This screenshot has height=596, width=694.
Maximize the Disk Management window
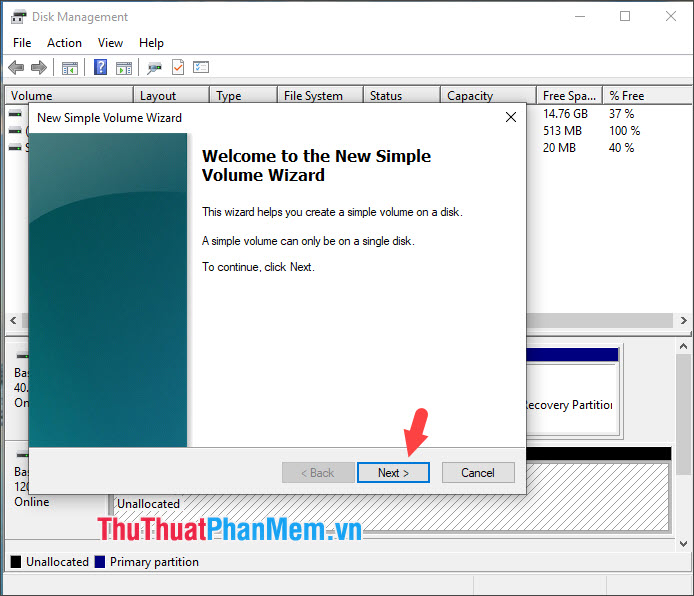(625, 17)
